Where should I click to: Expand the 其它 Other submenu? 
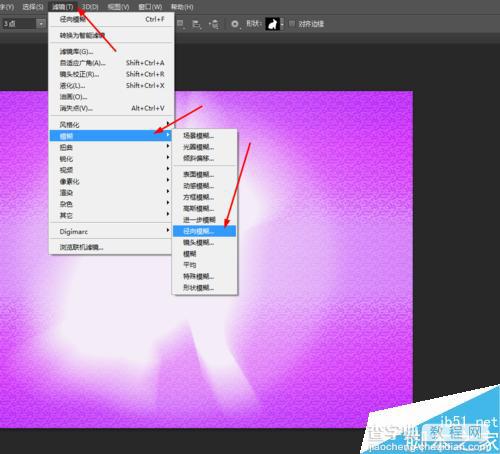click(x=111, y=215)
